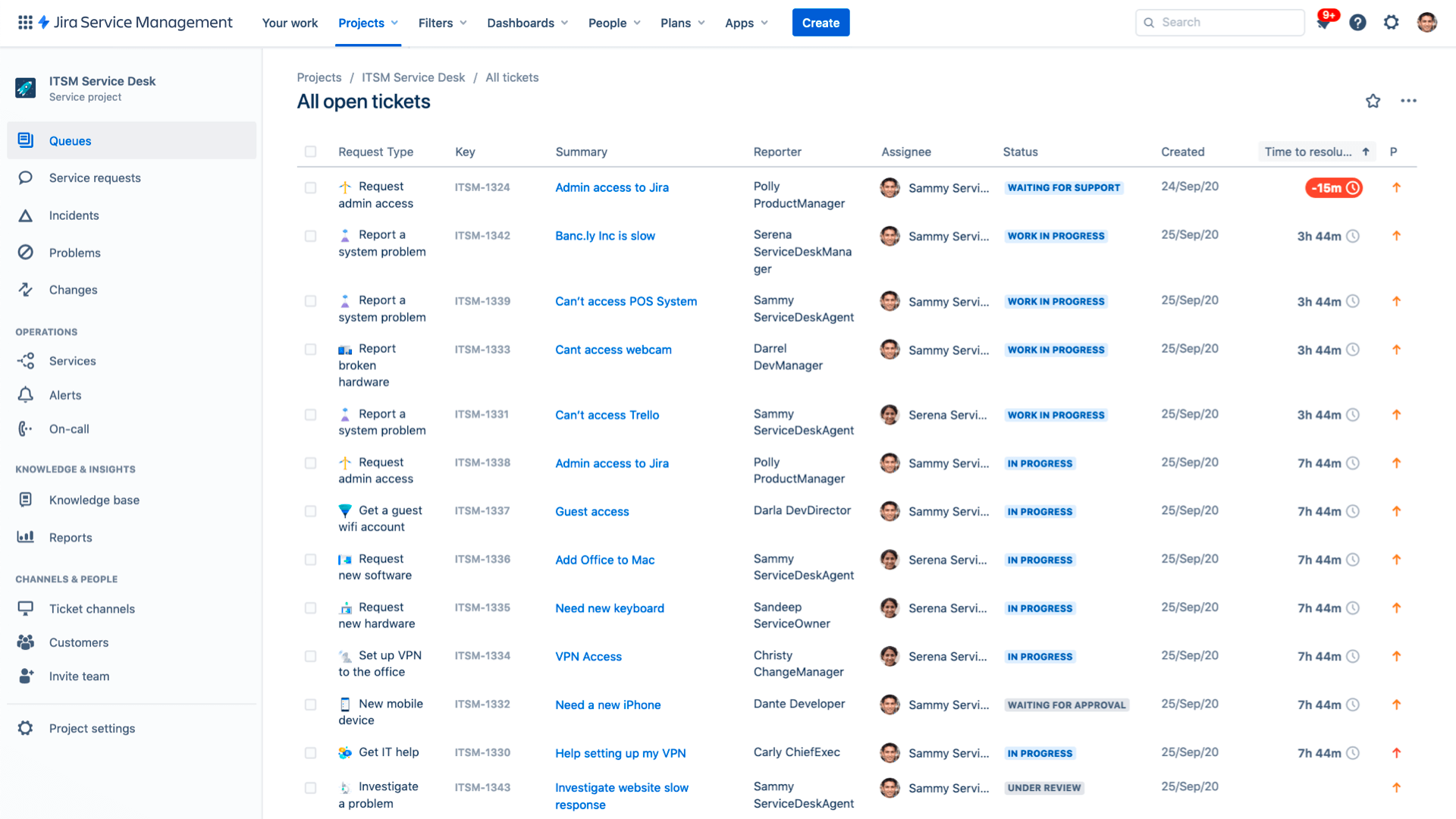Click the Changes sidebar icon

click(27, 289)
